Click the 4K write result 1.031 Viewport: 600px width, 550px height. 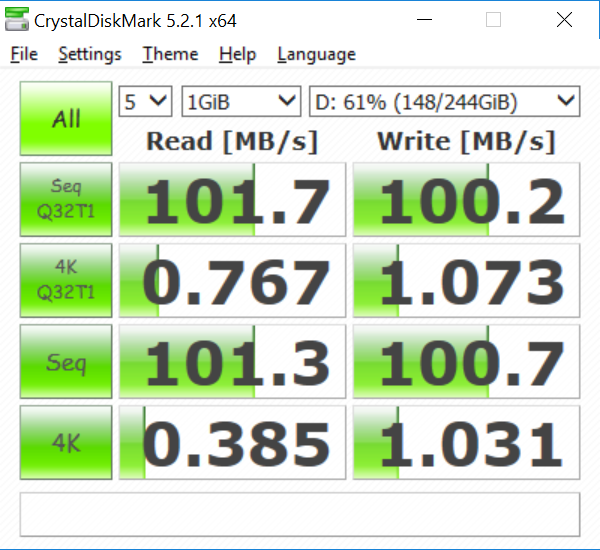(466, 443)
